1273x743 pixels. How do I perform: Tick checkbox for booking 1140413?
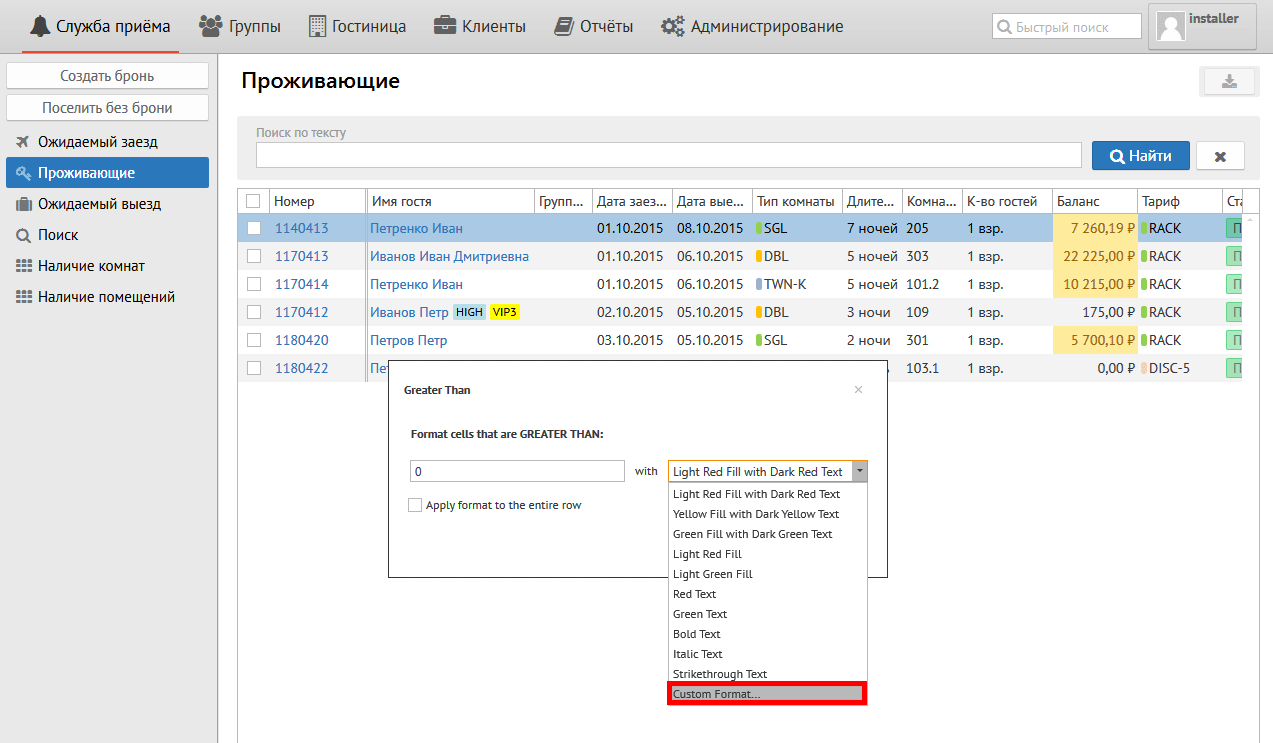254,228
